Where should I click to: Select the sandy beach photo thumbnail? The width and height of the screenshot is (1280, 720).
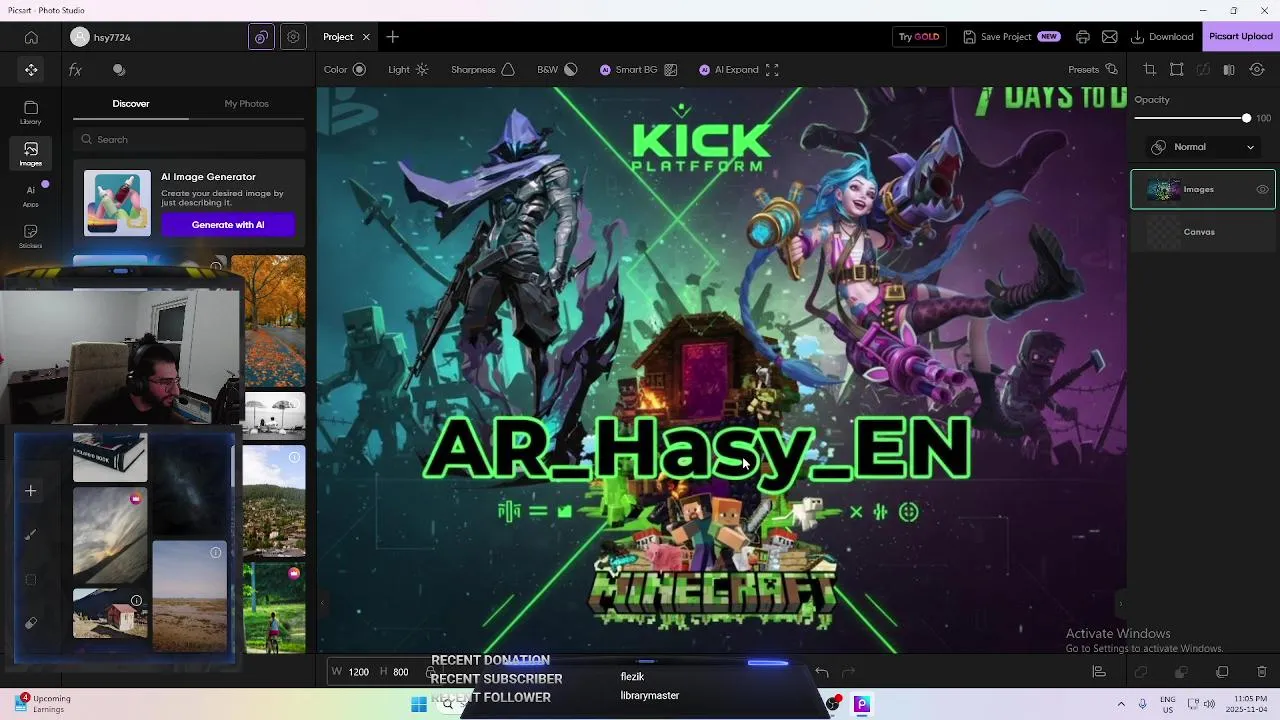point(190,597)
